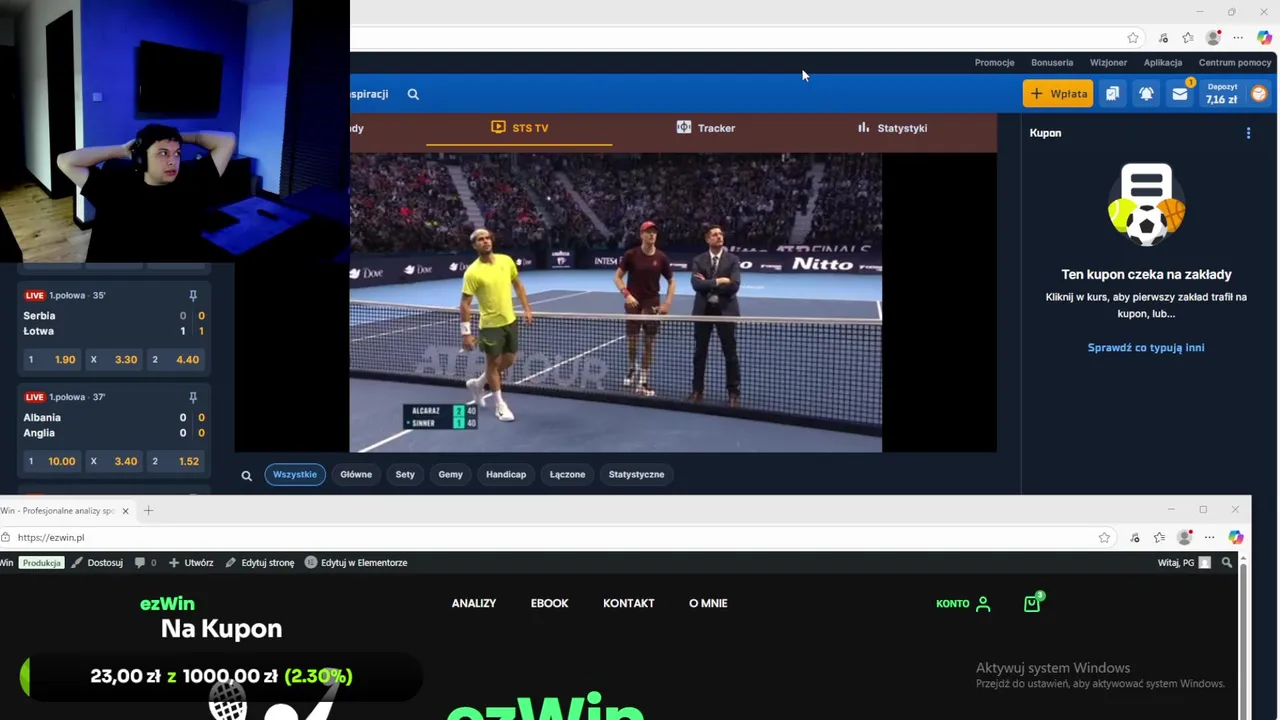This screenshot has width=1280, height=720.
Task: Open Copilot icon in ezWin browser
Action: 1236,538
